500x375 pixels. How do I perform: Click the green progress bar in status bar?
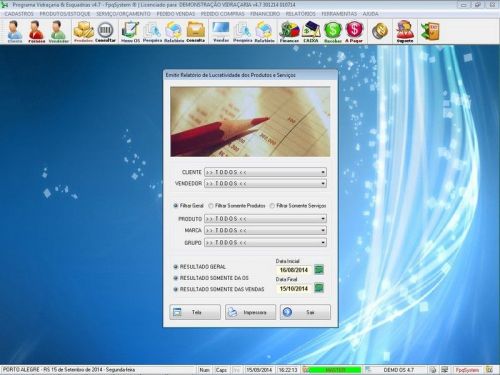pos(334,370)
